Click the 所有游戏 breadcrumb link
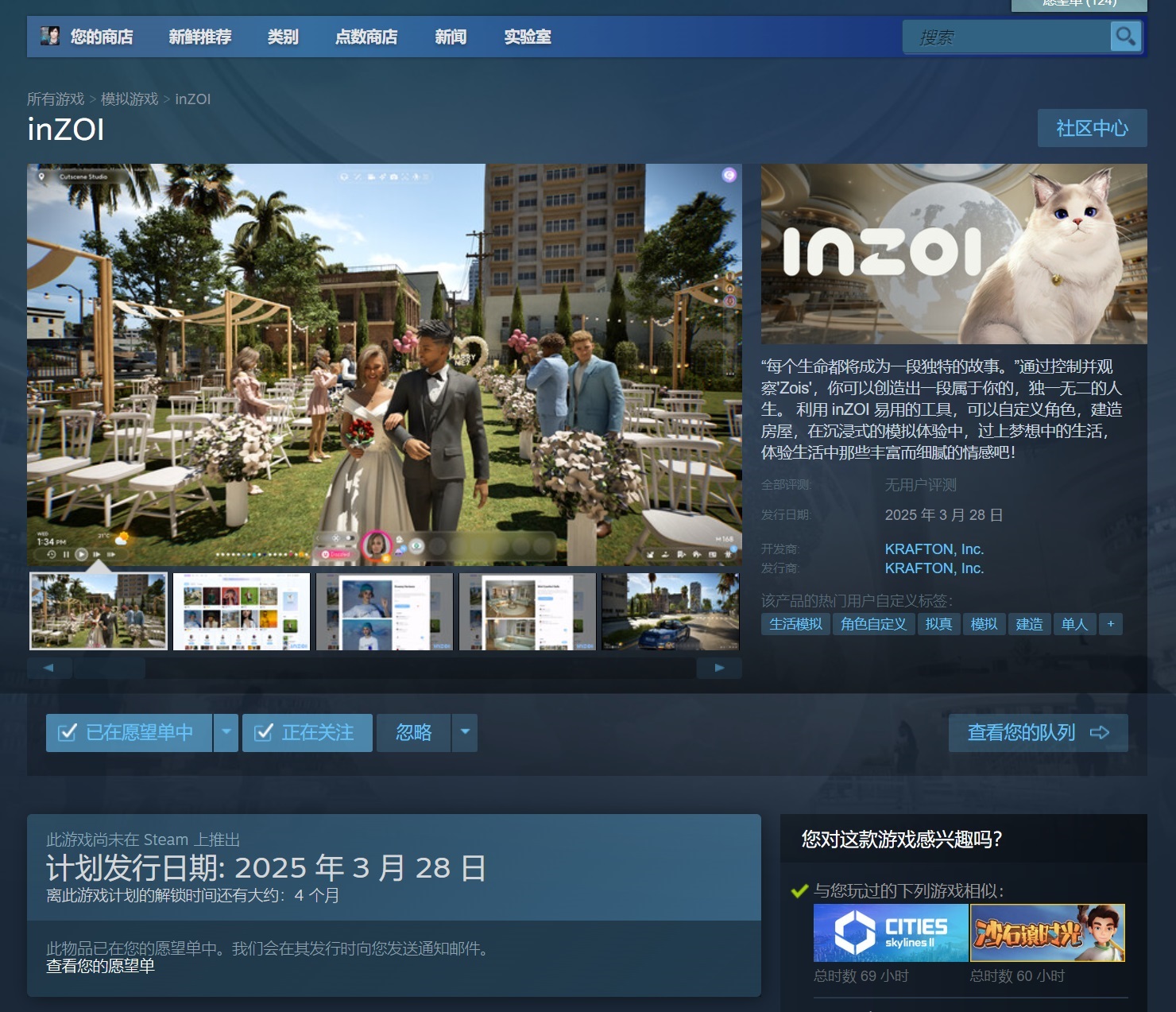Image resolution: width=1176 pixels, height=1012 pixels. tap(56, 99)
